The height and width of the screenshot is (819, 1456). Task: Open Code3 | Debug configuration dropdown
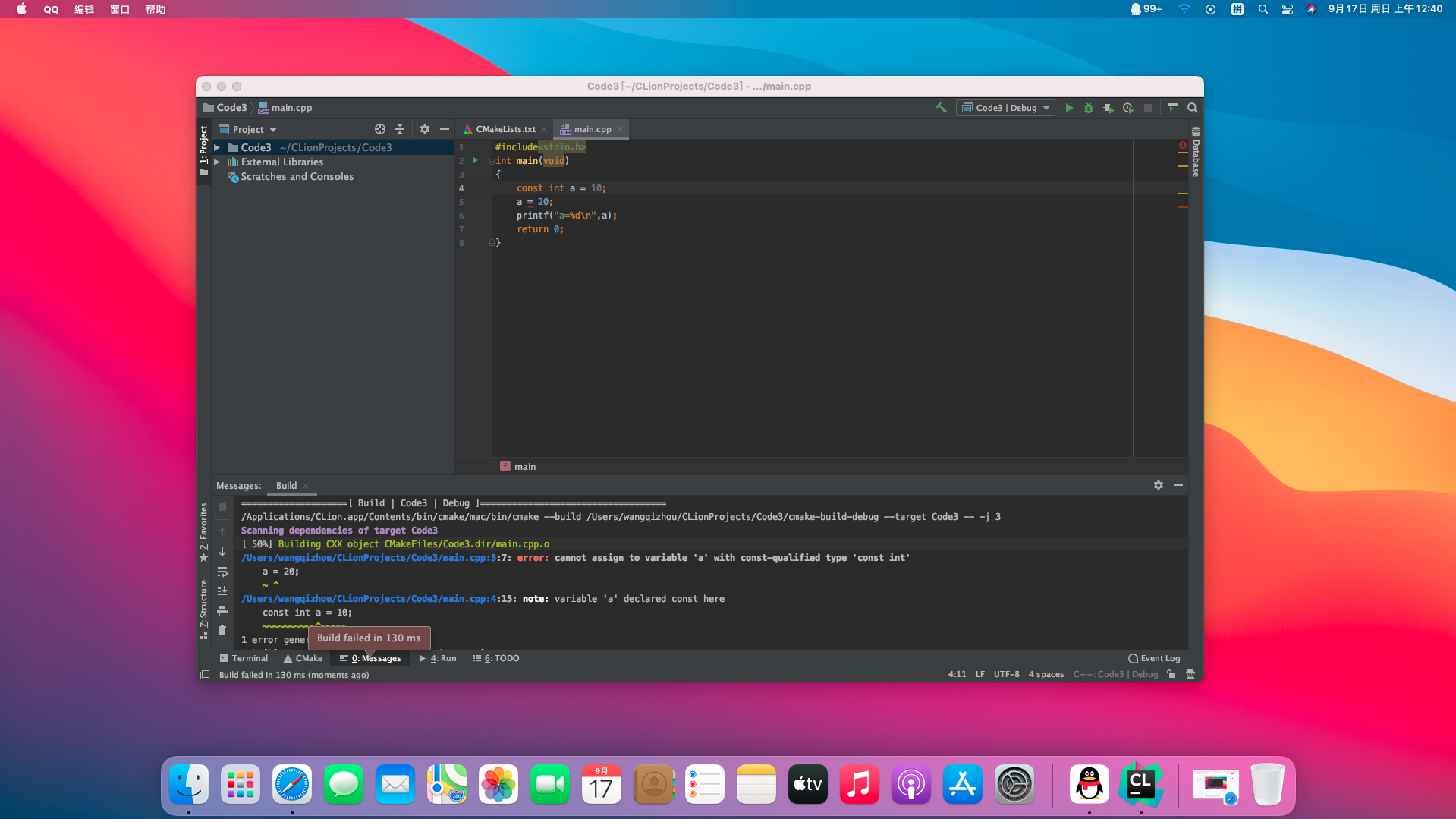pyautogui.click(x=1005, y=108)
